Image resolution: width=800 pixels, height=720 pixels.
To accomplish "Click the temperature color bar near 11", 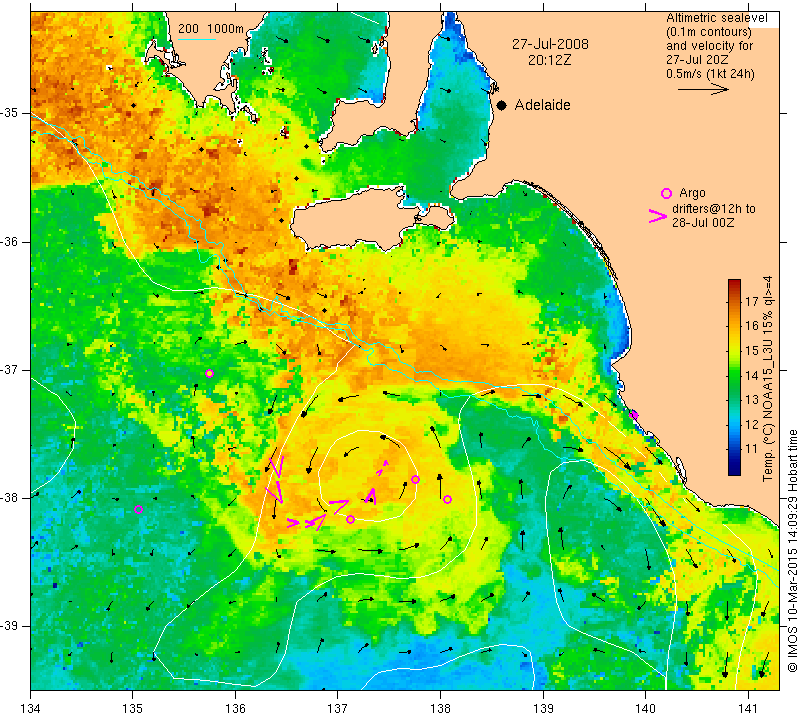I will [x=734, y=449].
